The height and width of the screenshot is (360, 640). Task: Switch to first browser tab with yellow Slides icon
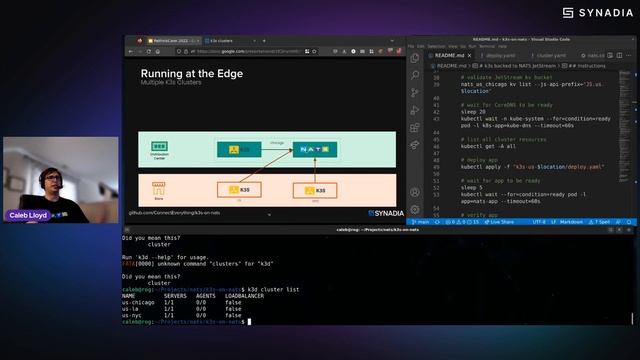(x=173, y=41)
